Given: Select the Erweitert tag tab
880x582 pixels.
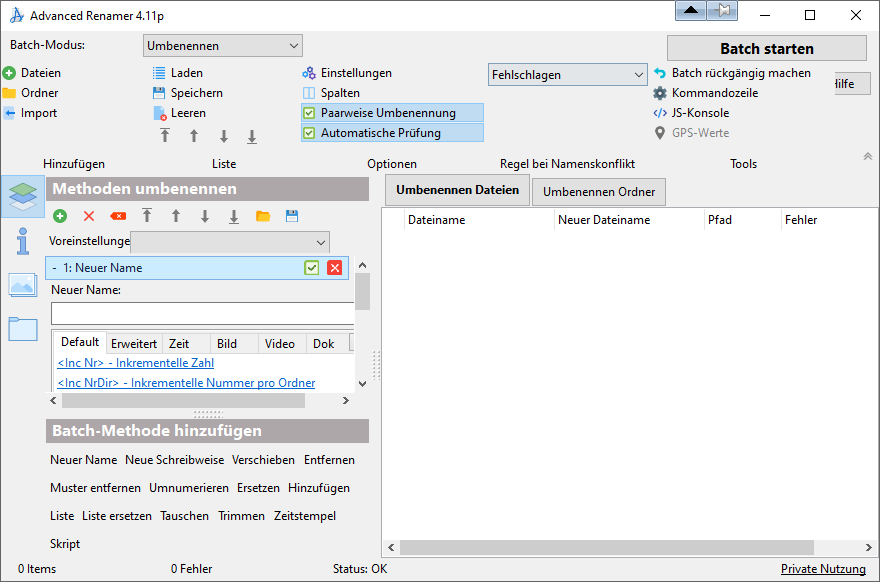Looking at the screenshot, I should [x=133, y=343].
